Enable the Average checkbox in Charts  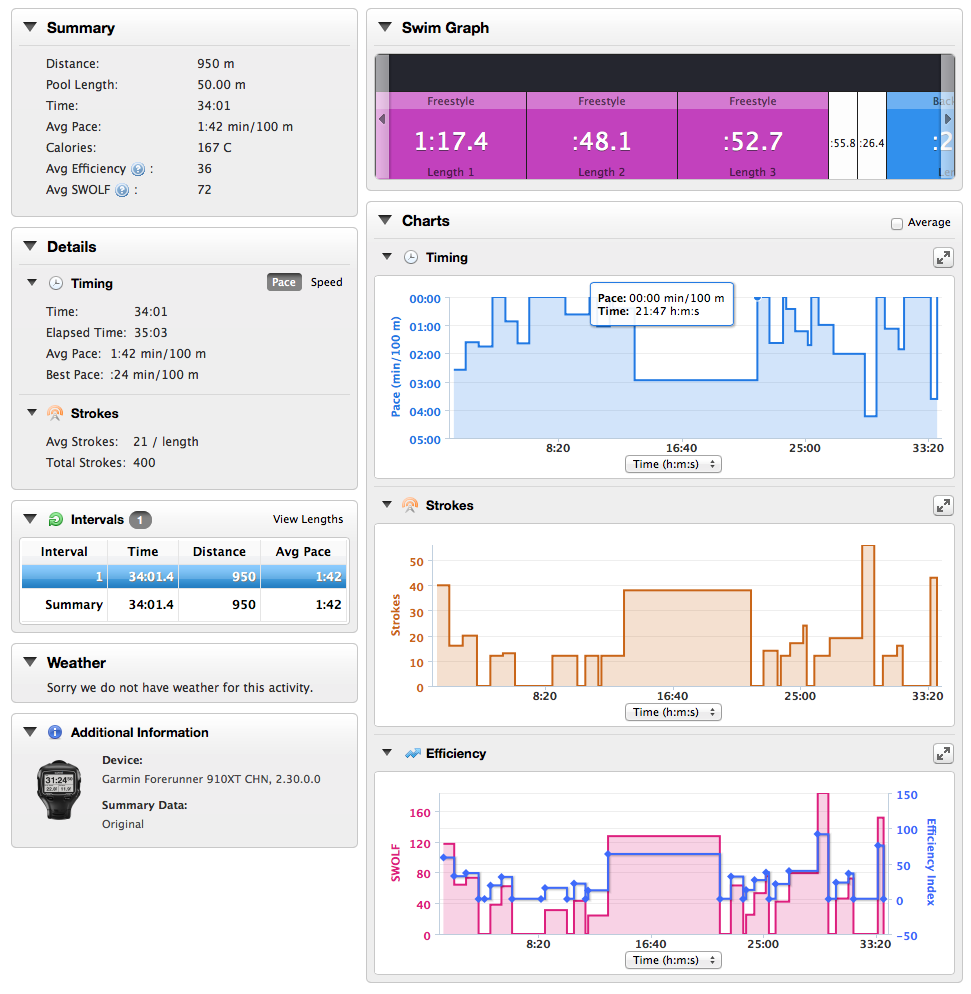click(897, 224)
